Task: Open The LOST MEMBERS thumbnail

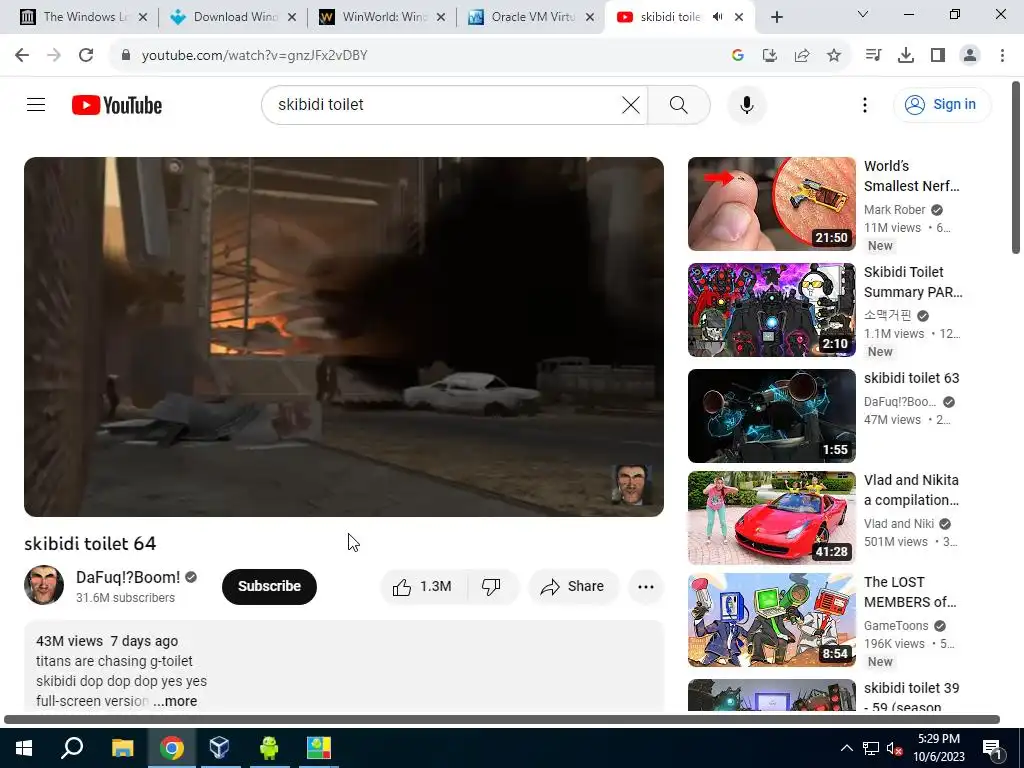Action: coord(771,619)
